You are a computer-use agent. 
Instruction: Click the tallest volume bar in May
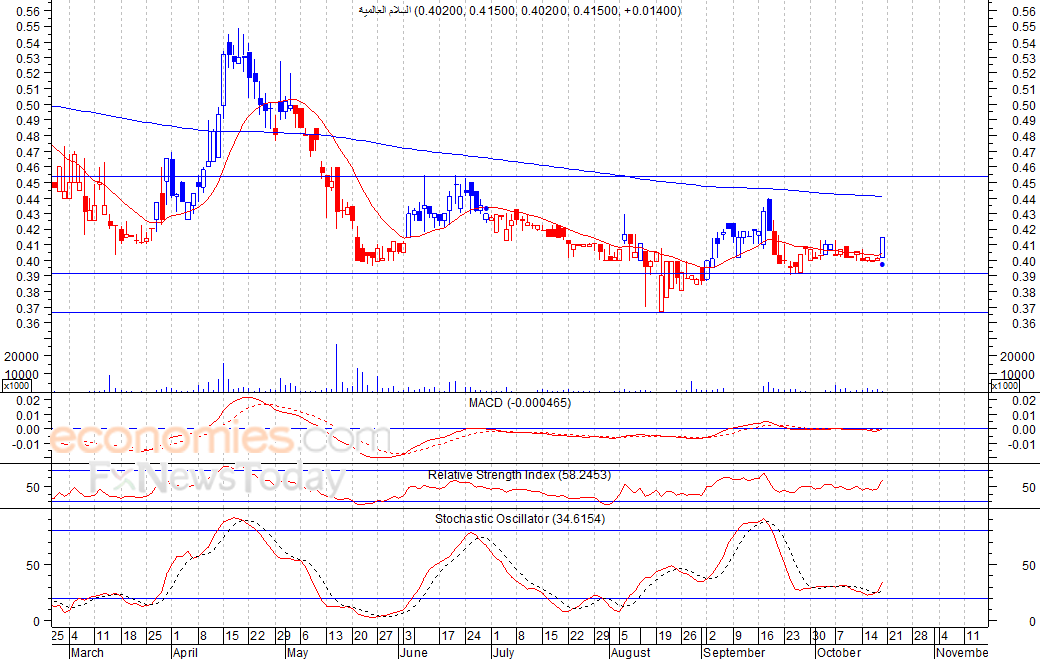coord(337,368)
